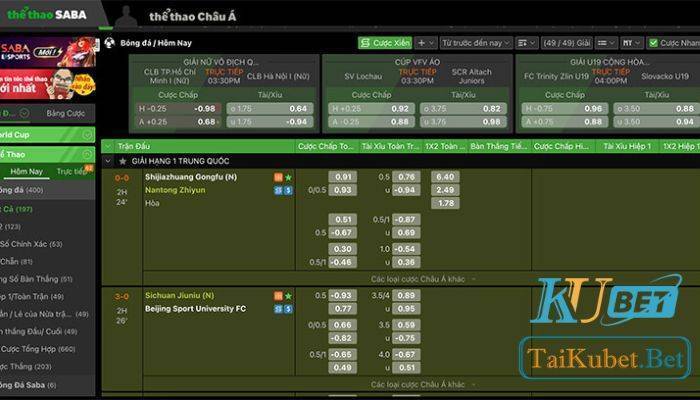Star the Giải Hạng 1 Trung Quốc league
700x400 pixels.
(x=123, y=161)
